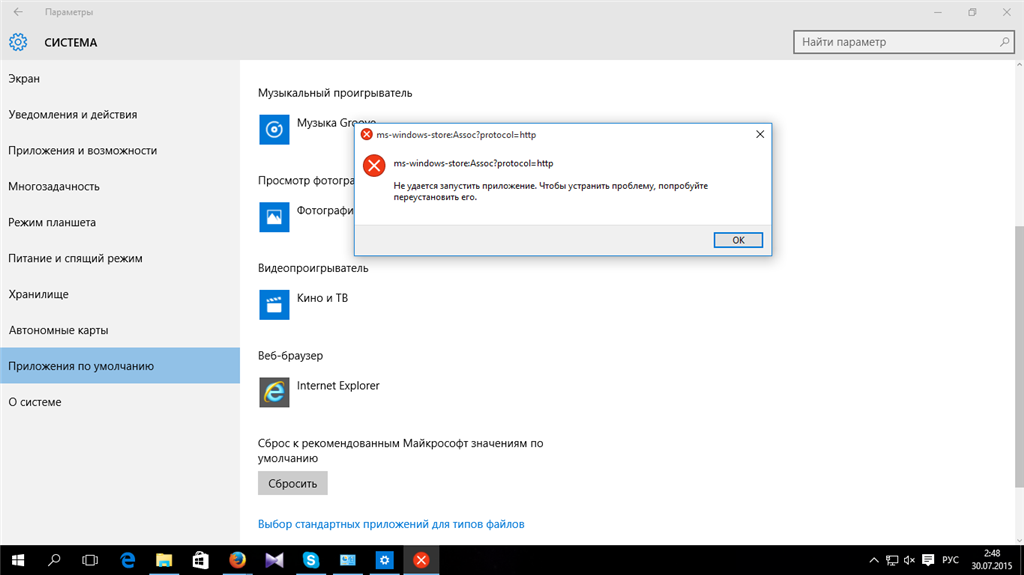Click the Кино и ТВ label

(322, 298)
